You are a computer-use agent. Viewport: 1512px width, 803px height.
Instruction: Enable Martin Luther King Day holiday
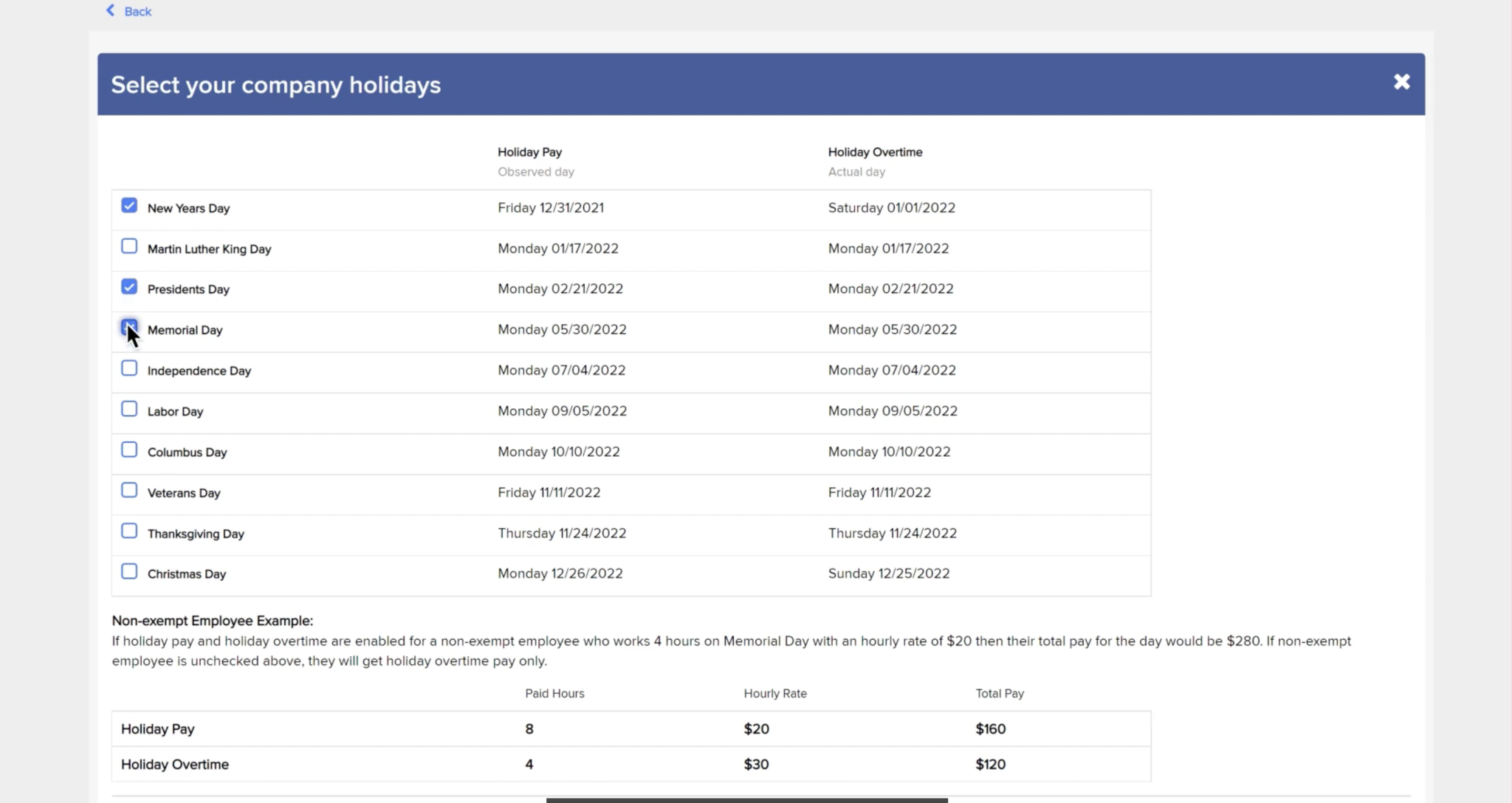[x=129, y=246]
